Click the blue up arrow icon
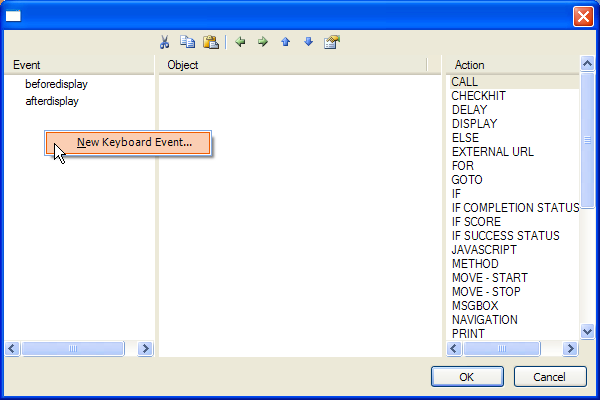This screenshot has width=600, height=400. click(286, 42)
